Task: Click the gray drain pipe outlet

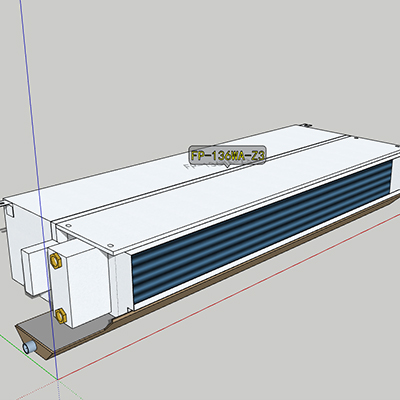Action: [29, 347]
